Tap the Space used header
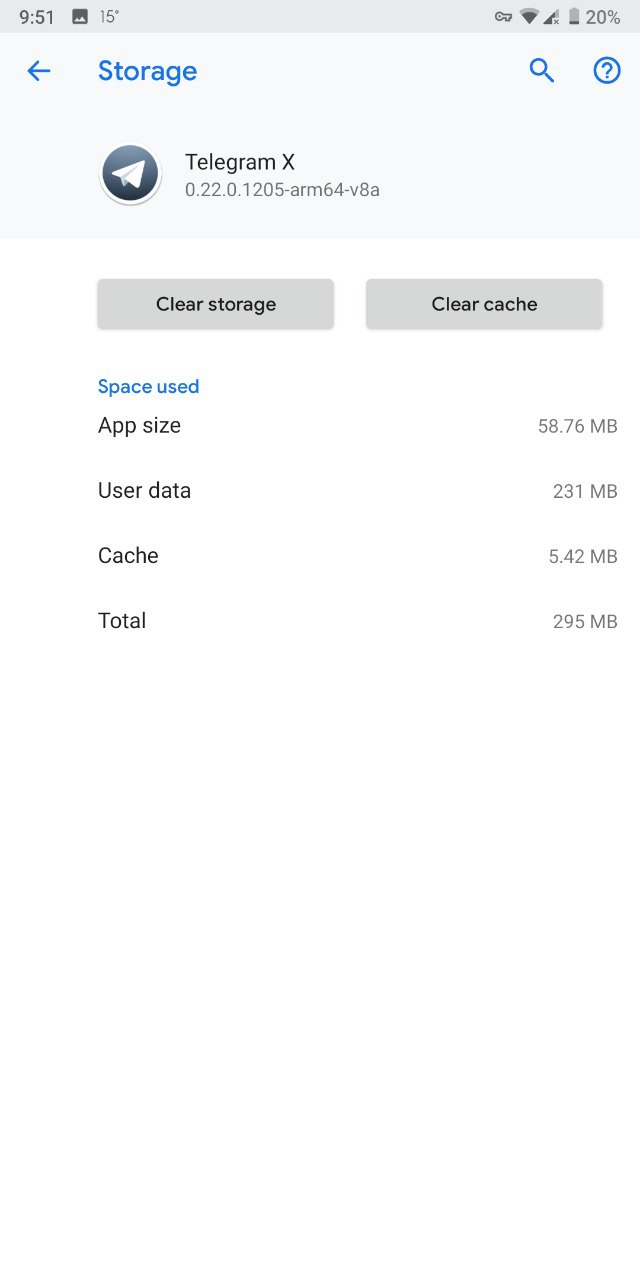The image size is (640, 1280). click(x=148, y=387)
